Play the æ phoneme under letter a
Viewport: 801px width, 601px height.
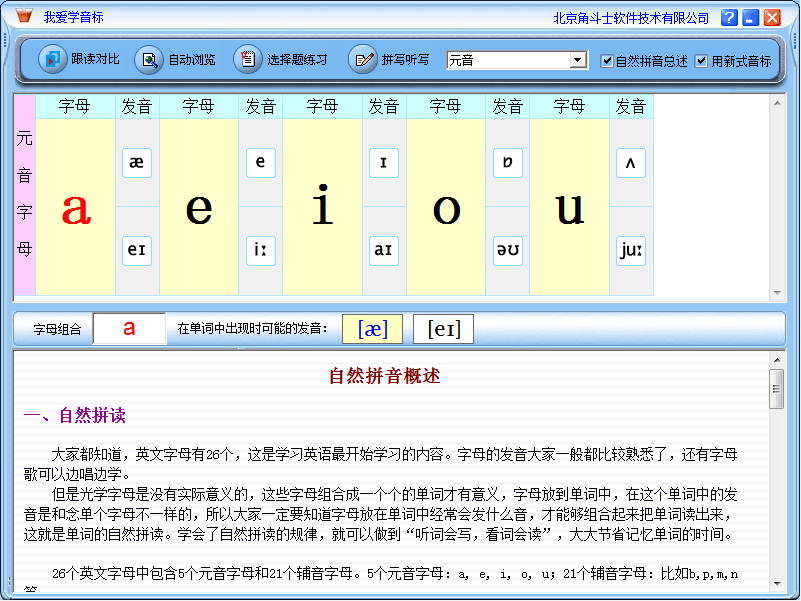[136, 162]
